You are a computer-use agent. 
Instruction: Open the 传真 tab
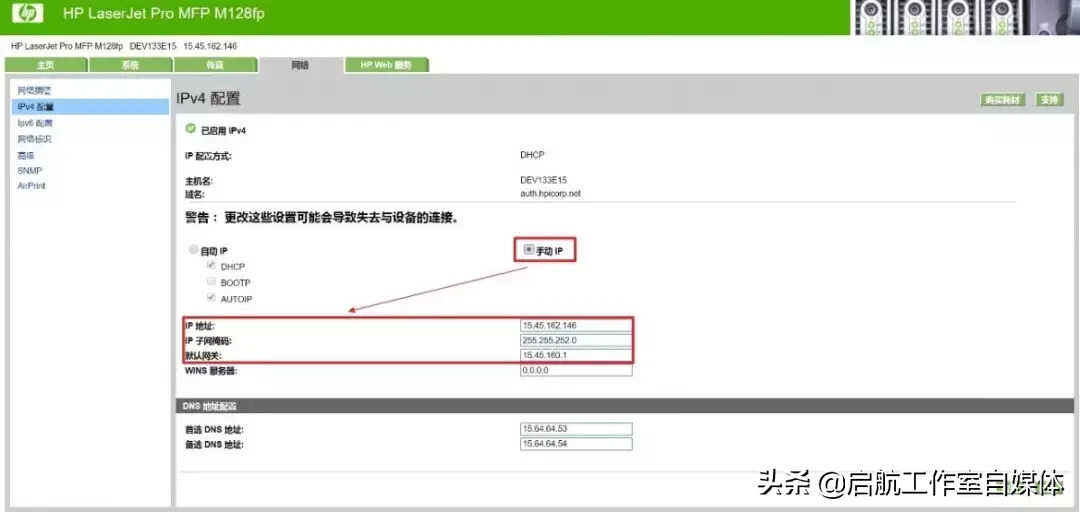(215, 65)
